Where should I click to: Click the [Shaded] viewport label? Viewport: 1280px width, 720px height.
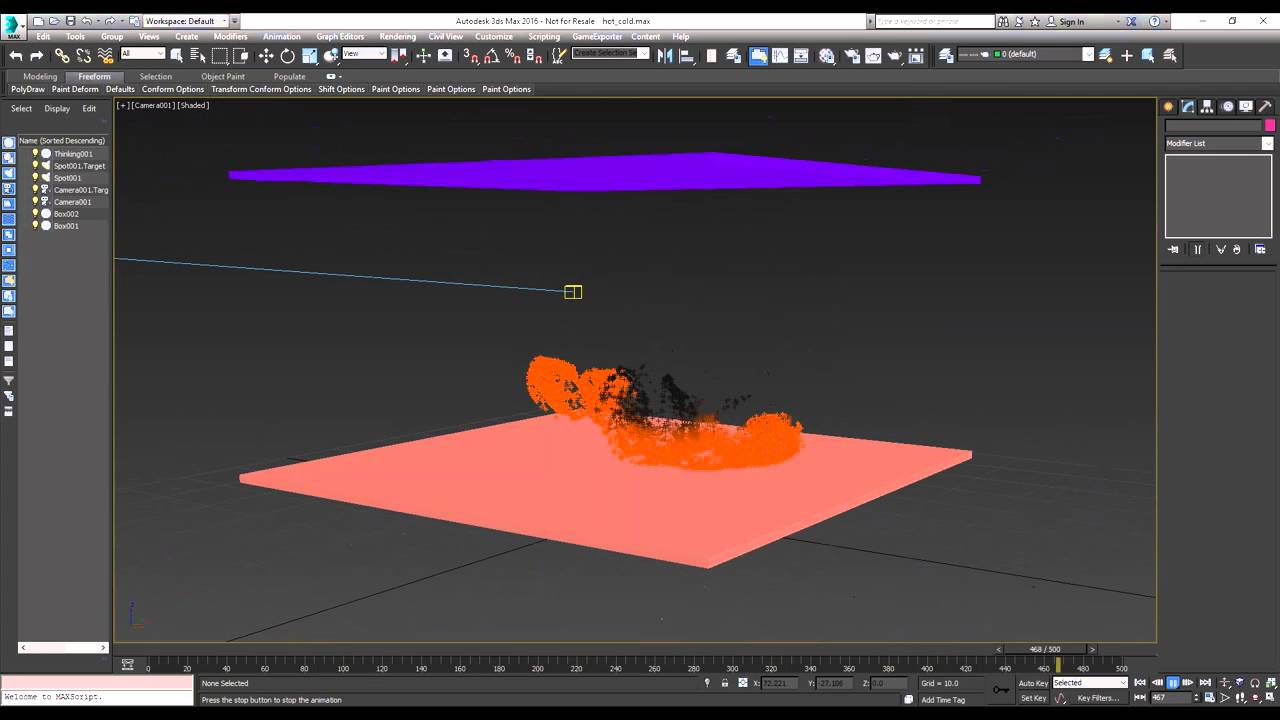coord(193,105)
